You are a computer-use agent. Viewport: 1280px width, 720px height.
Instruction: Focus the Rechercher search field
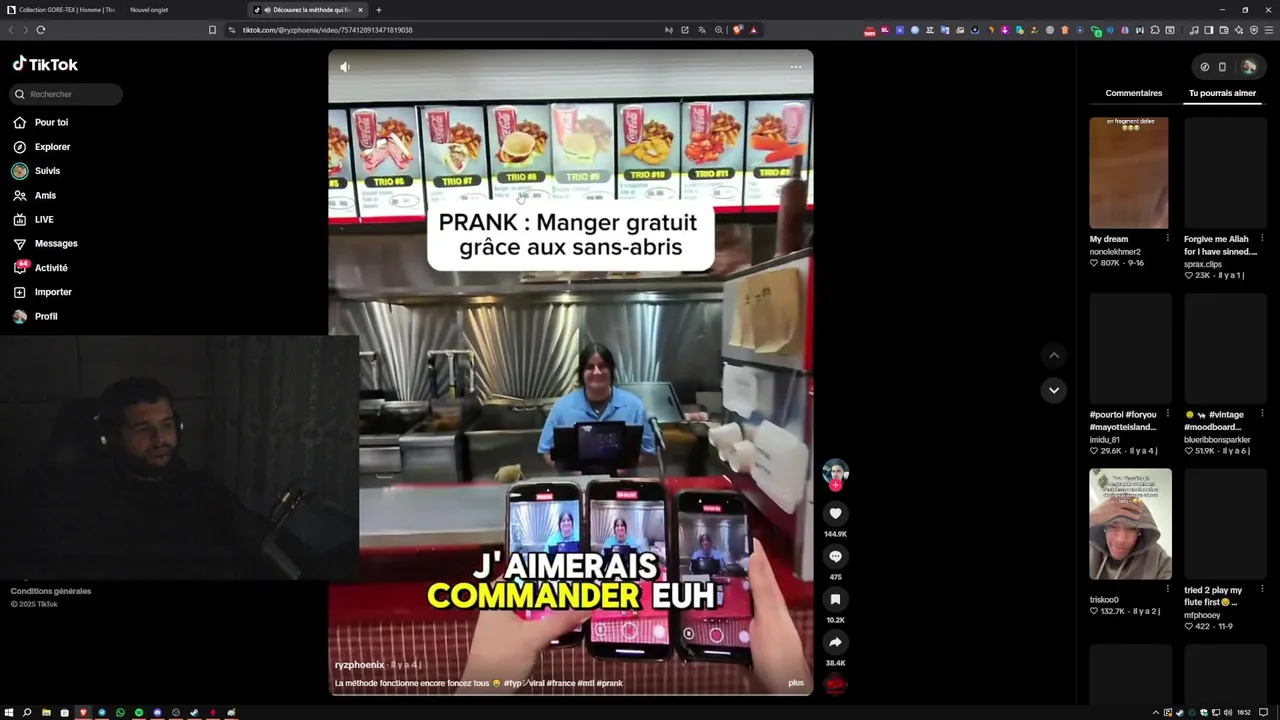click(66, 94)
